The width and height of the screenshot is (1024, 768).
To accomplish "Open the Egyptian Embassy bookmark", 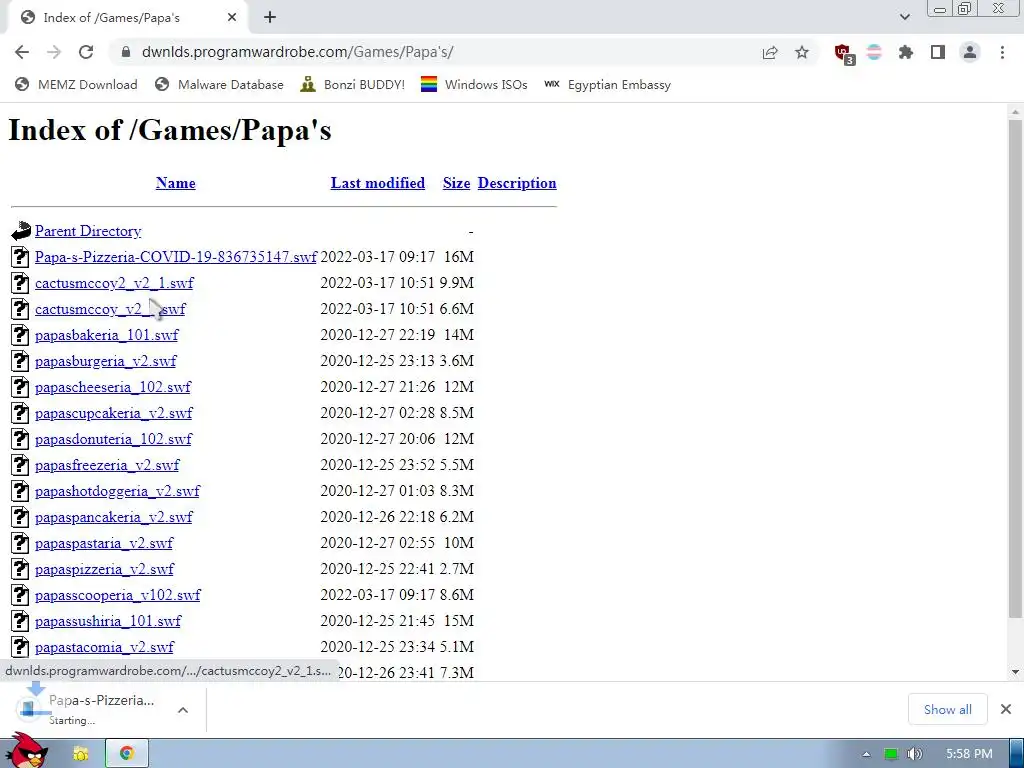I will (x=607, y=84).
